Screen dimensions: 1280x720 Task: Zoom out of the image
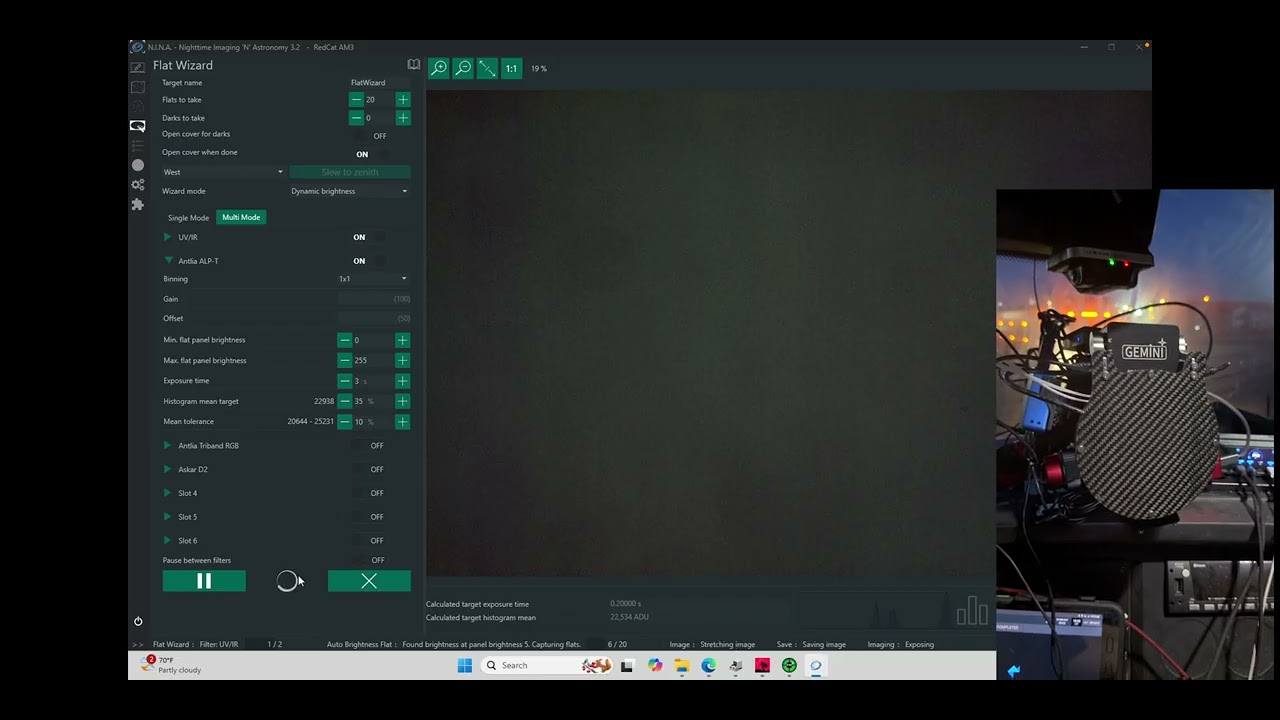tap(463, 68)
